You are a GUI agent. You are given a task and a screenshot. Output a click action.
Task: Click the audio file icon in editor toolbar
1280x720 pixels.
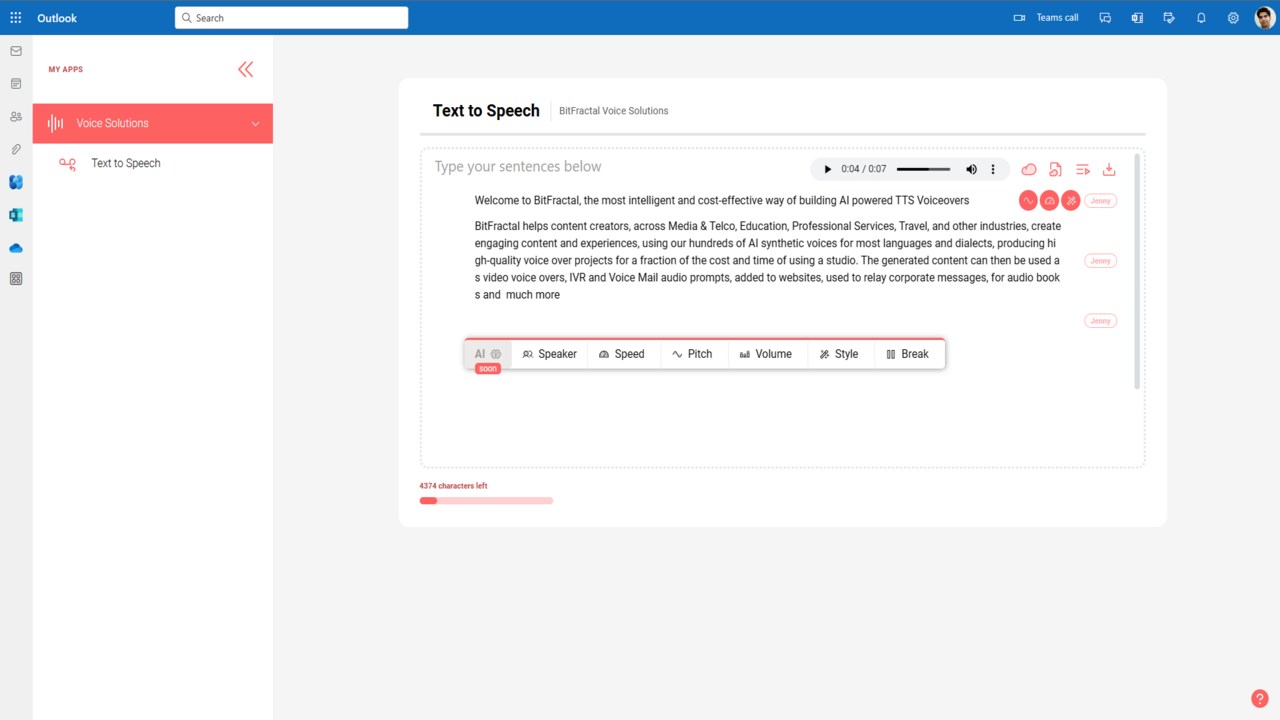1055,170
